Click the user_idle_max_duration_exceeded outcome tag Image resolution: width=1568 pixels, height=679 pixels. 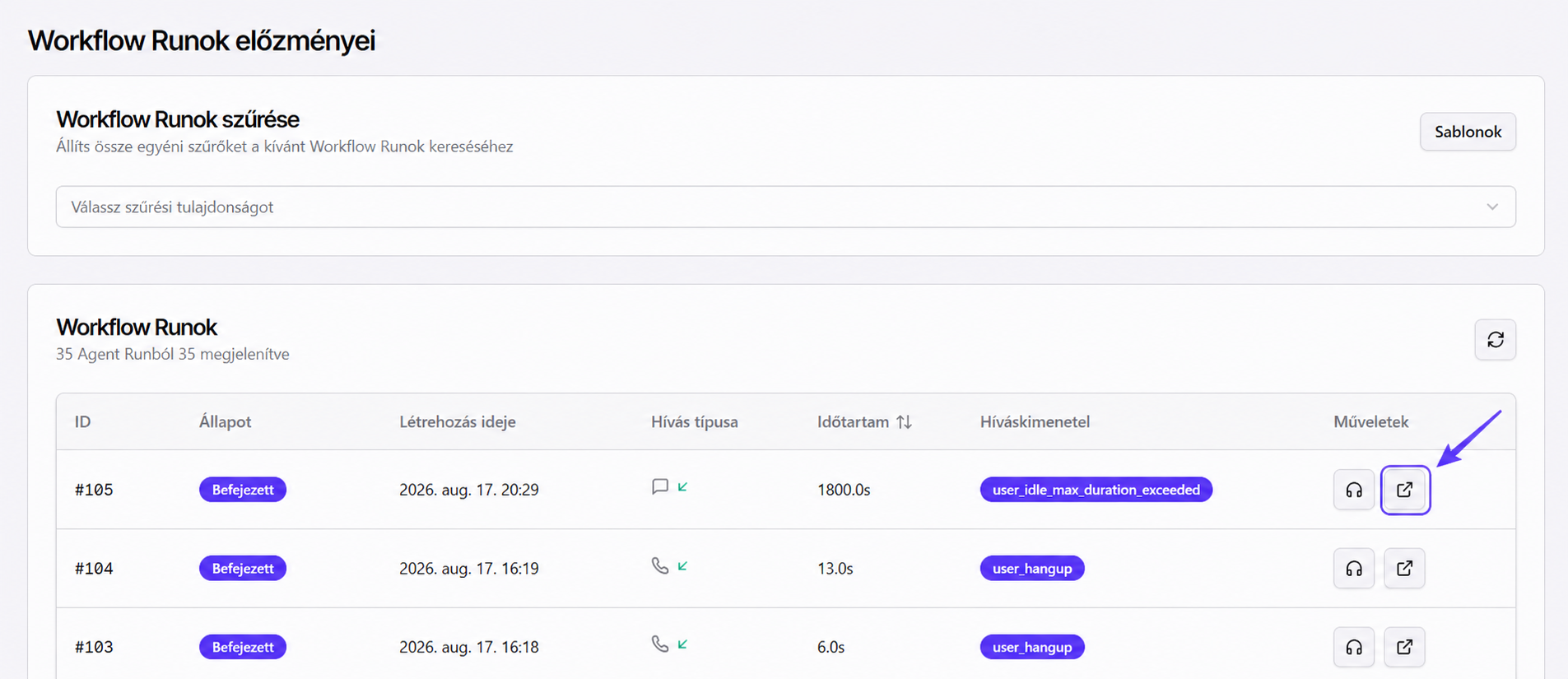coord(1096,490)
